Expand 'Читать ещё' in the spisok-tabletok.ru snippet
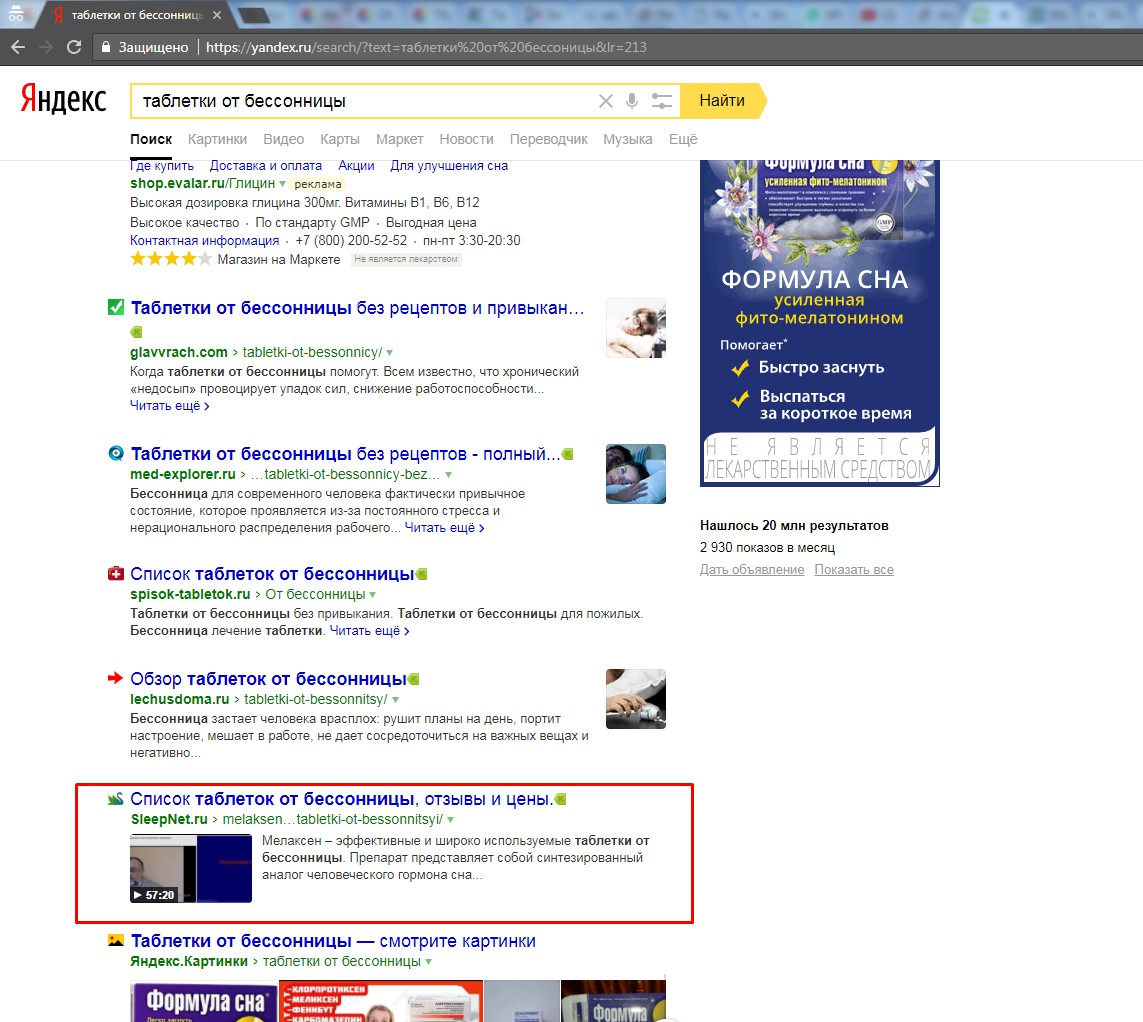The height and width of the screenshot is (1022, 1143). [370, 631]
